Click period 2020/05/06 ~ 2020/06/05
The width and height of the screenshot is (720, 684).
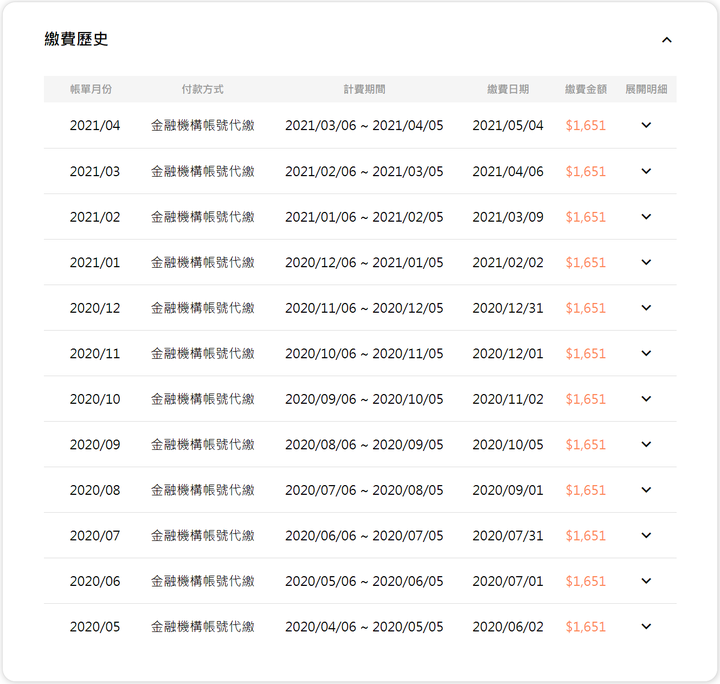364,581
